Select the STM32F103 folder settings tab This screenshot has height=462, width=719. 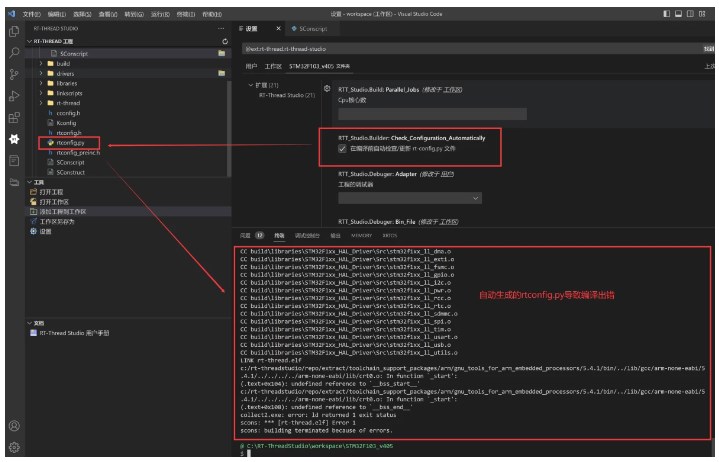pyautogui.click(x=319, y=66)
